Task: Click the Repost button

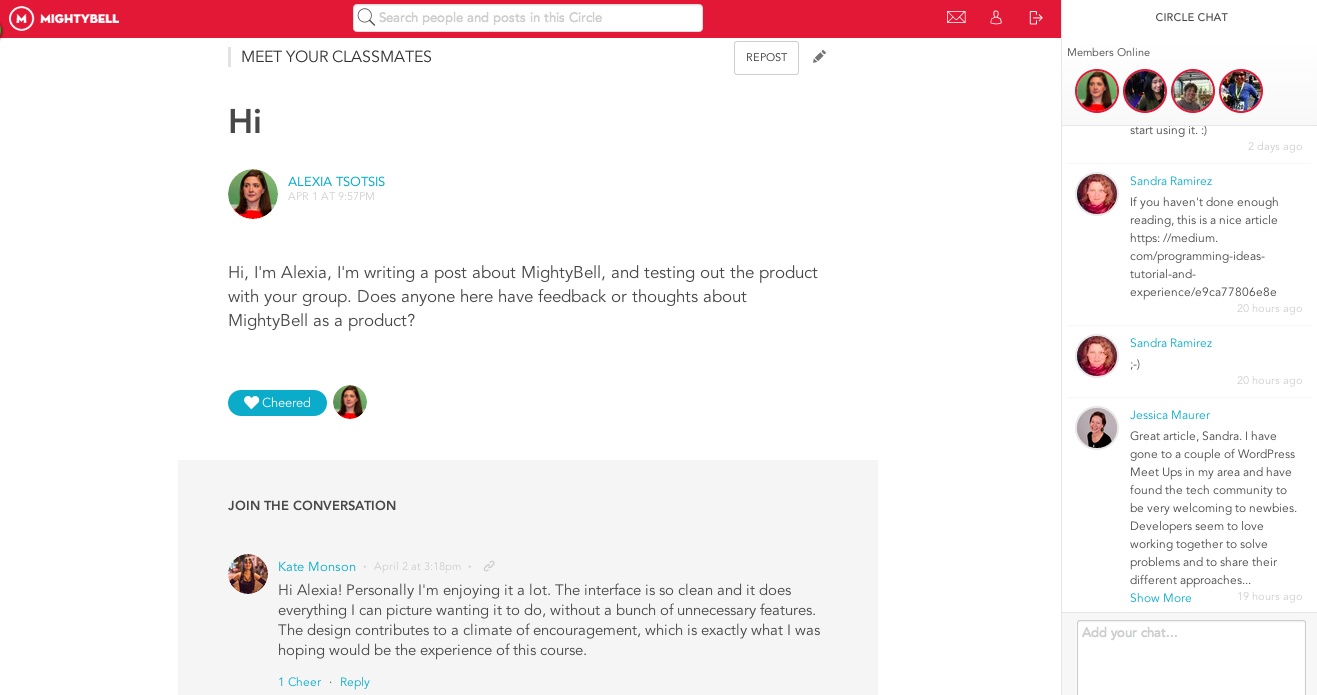Action: pyautogui.click(x=766, y=58)
